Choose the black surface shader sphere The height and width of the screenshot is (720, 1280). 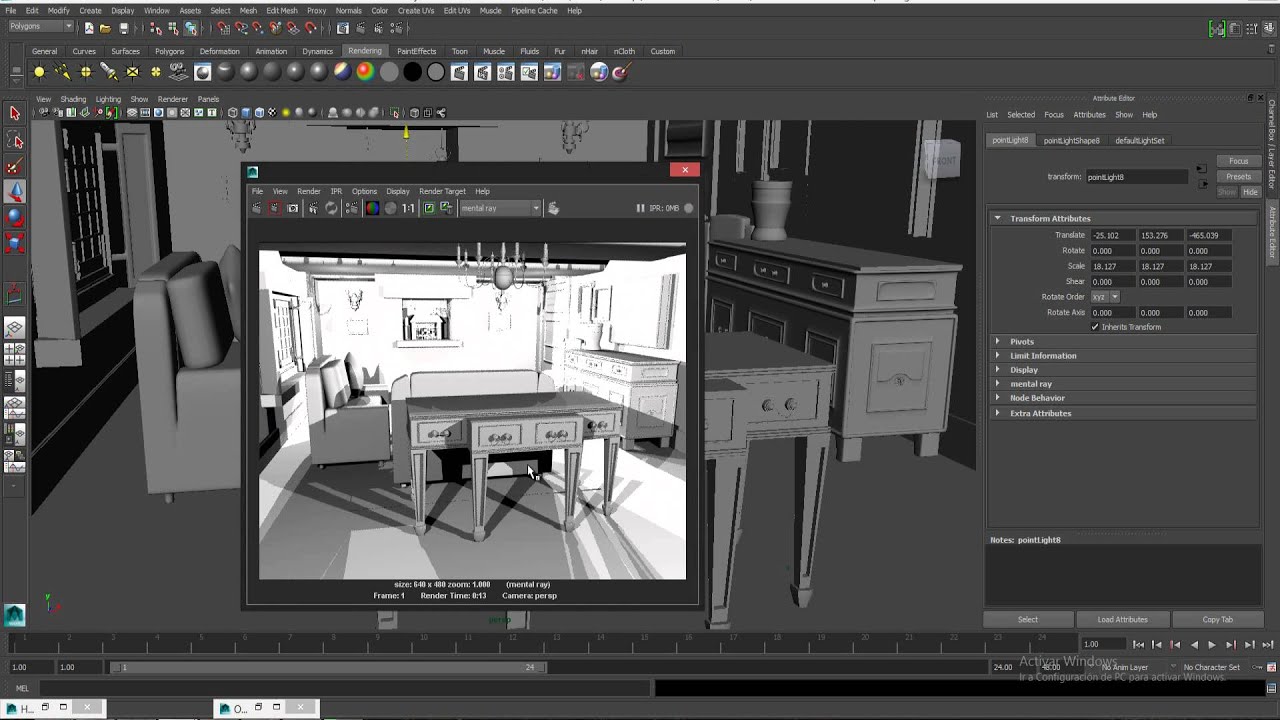412,72
